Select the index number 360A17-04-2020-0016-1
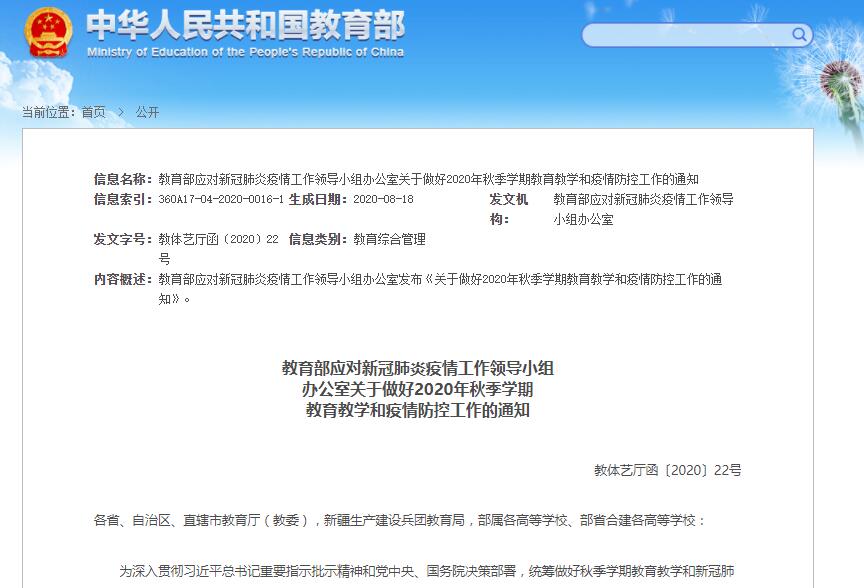Image resolution: width=864 pixels, height=588 pixels. click(221, 199)
